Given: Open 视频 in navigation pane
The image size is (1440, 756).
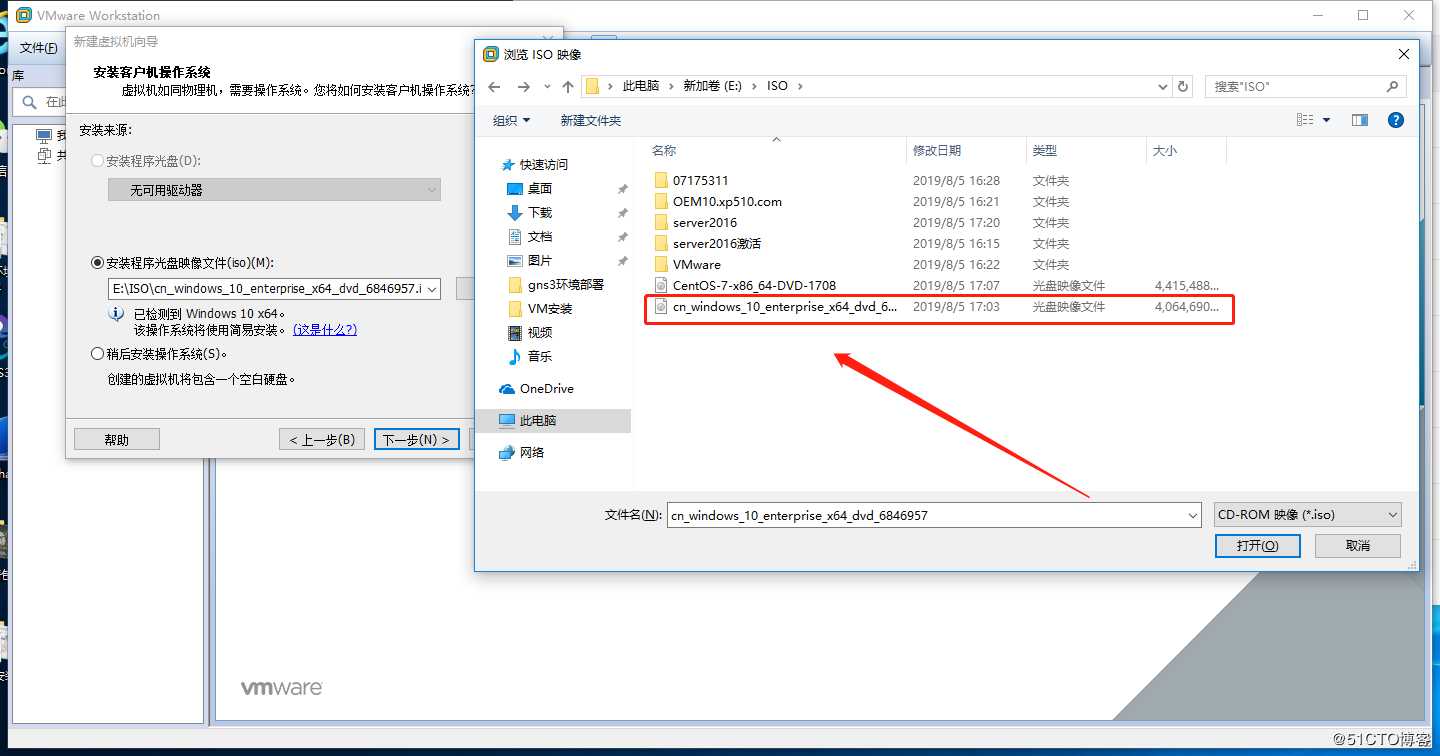Looking at the screenshot, I should pos(540,333).
